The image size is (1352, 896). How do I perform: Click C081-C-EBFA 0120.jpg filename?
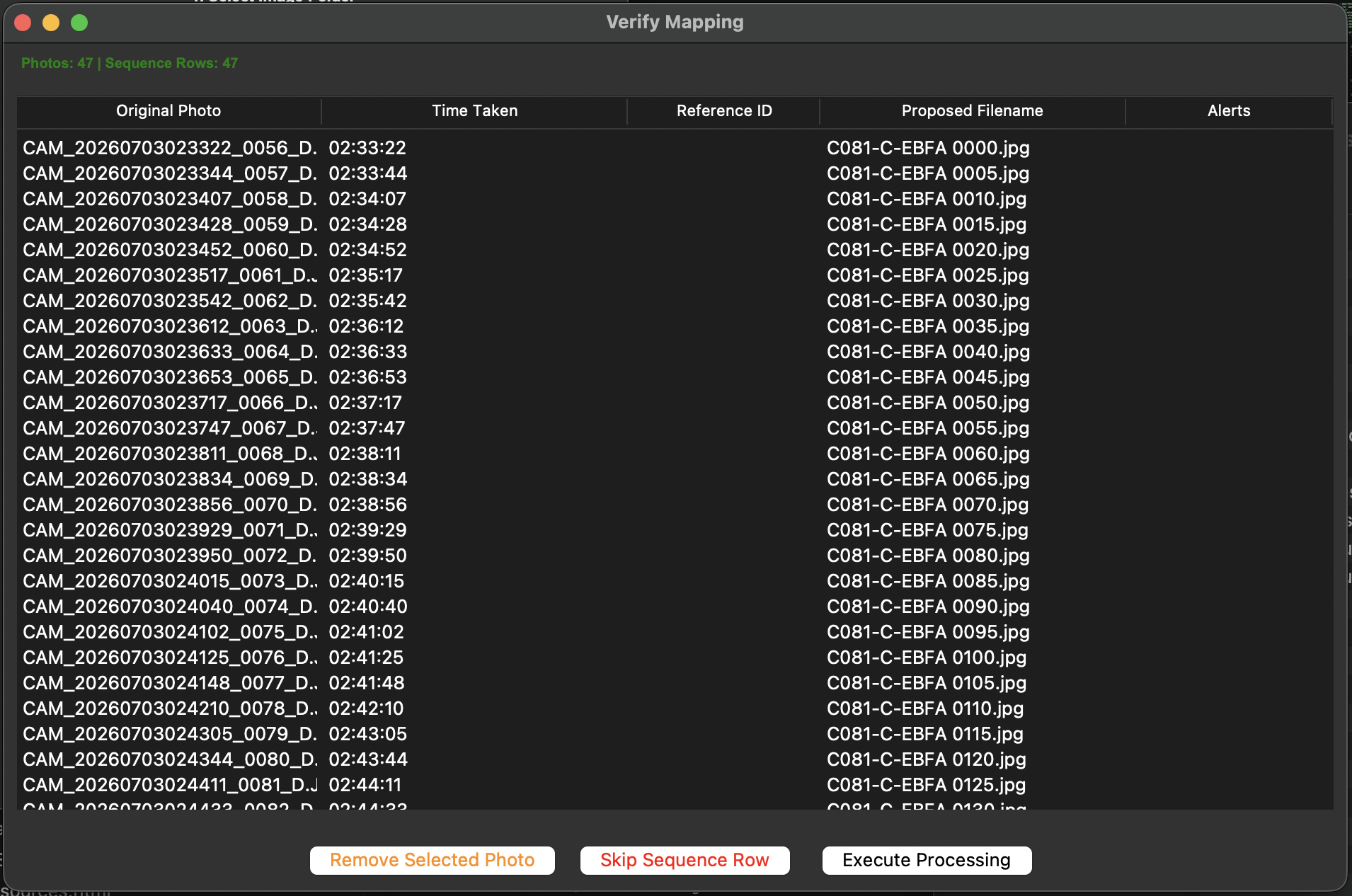(927, 759)
